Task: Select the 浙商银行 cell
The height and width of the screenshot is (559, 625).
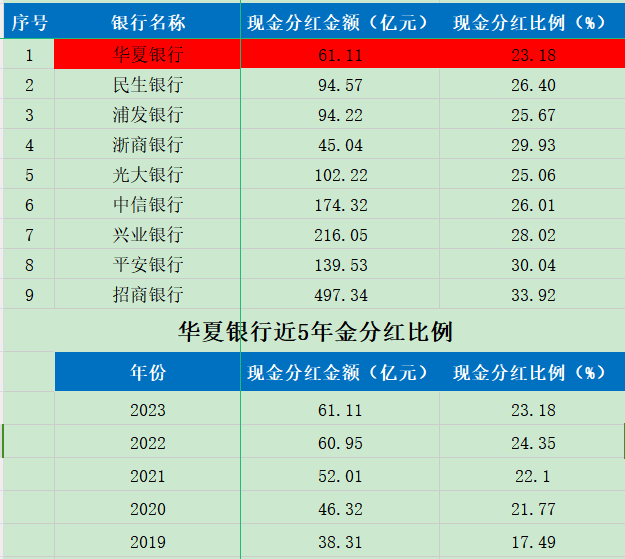Action: click(147, 144)
